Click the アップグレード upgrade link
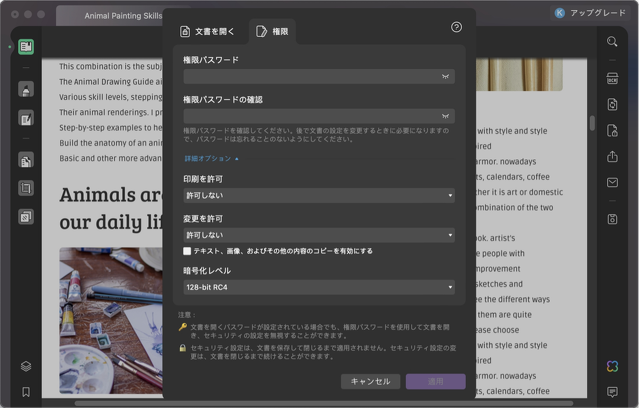 tap(596, 14)
